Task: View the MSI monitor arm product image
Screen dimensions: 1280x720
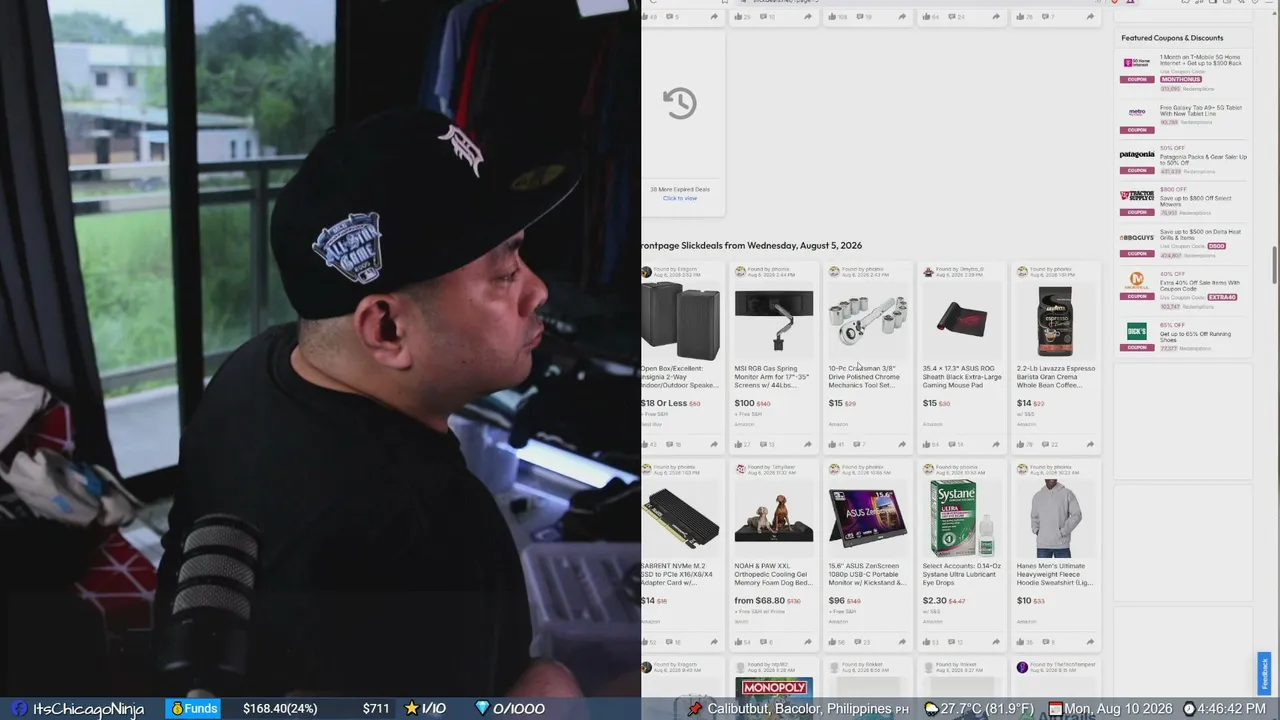Action: 774,320
